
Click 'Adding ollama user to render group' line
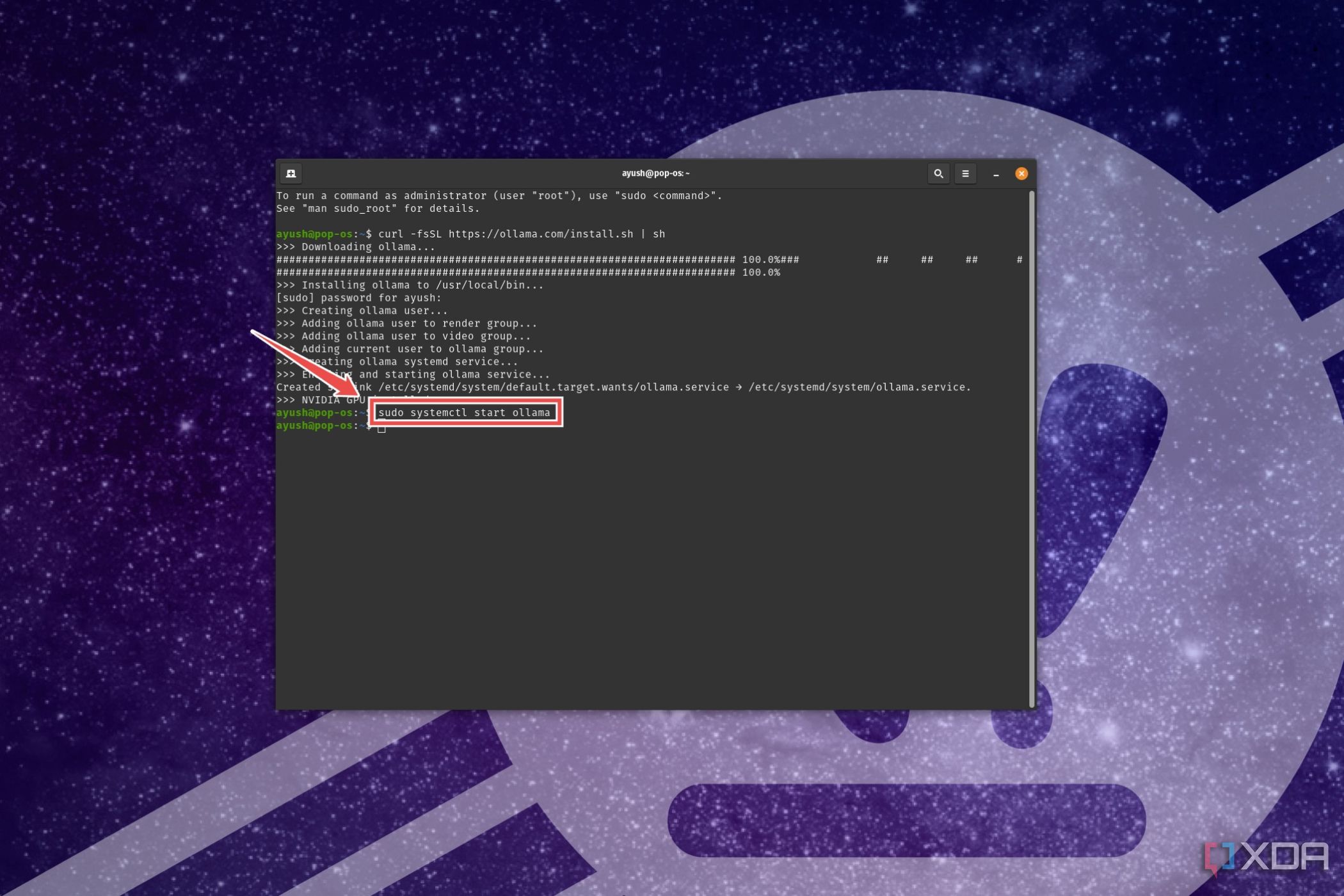pyautogui.click(x=407, y=324)
